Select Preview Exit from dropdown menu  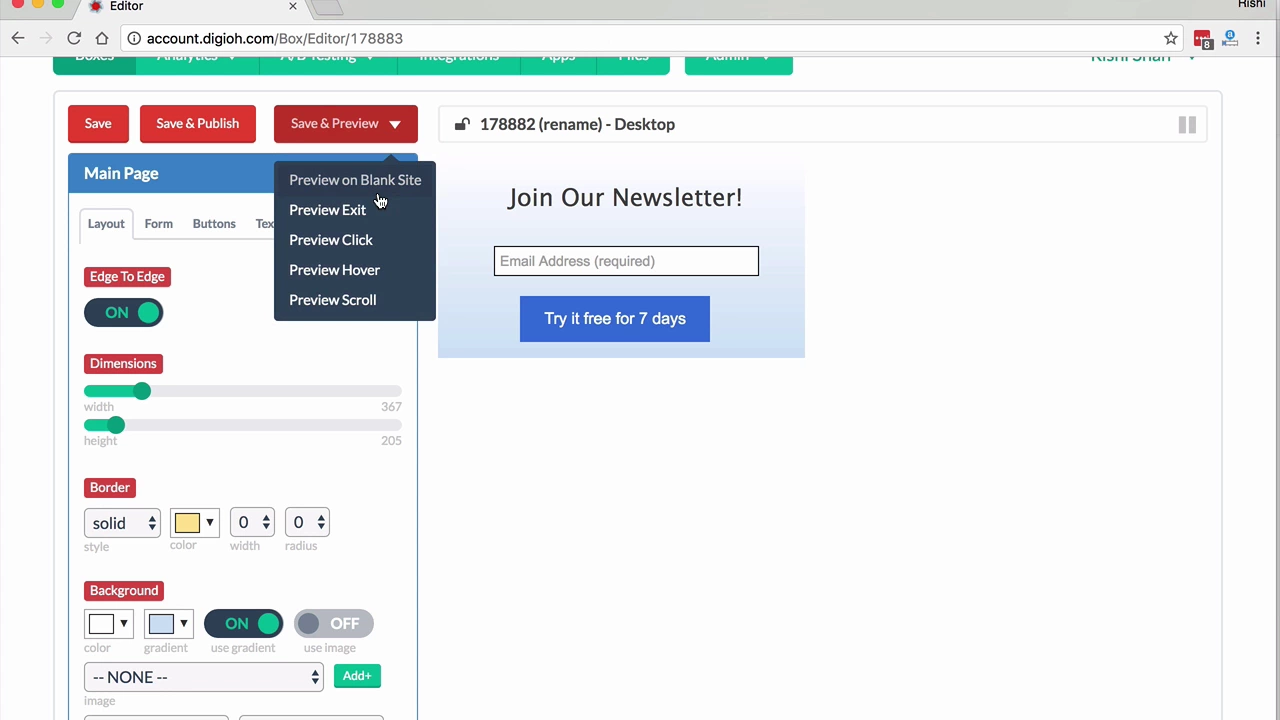coord(328,210)
